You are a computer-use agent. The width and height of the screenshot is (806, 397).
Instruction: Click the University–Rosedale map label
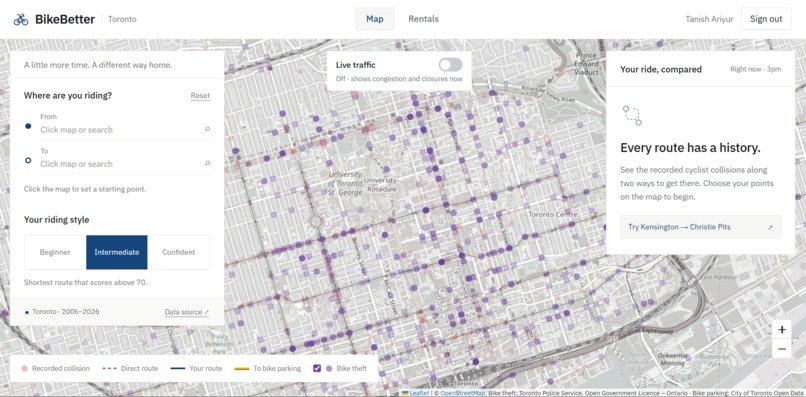click(x=381, y=185)
